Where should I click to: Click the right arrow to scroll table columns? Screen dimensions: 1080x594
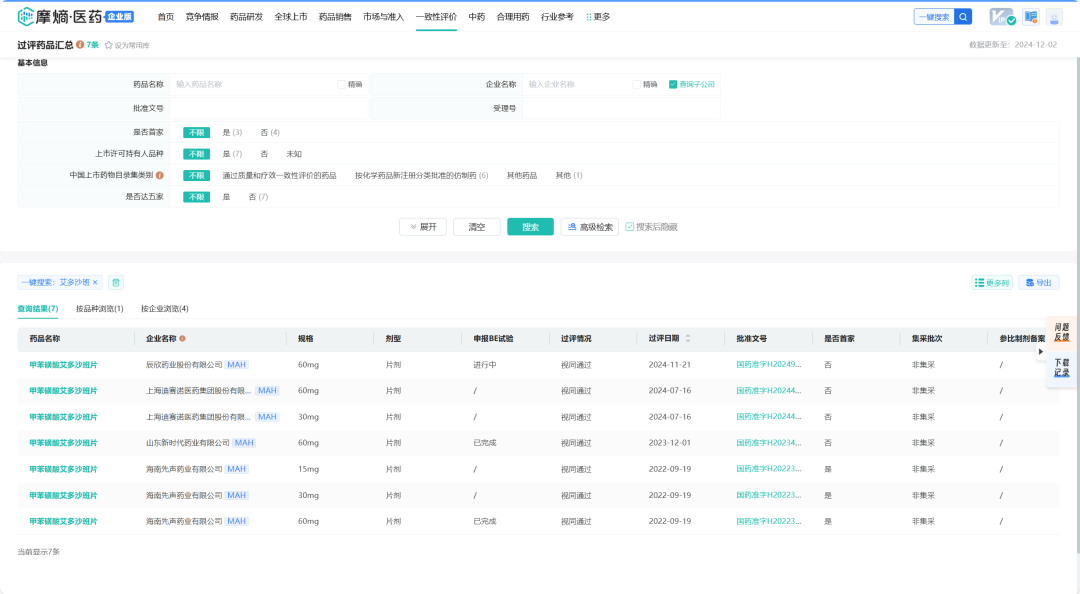click(1041, 351)
